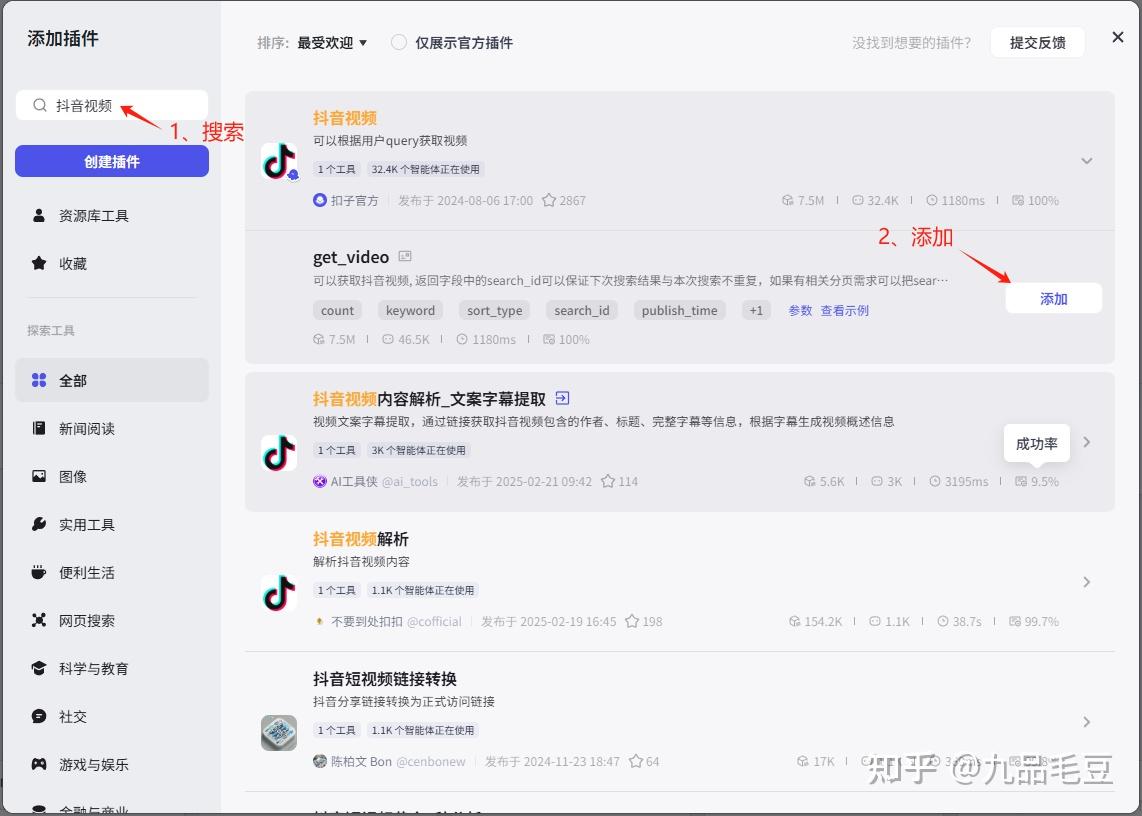Click the publish_time parameter tag
The image size is (1142, 816).
click(x=680, y=310)
